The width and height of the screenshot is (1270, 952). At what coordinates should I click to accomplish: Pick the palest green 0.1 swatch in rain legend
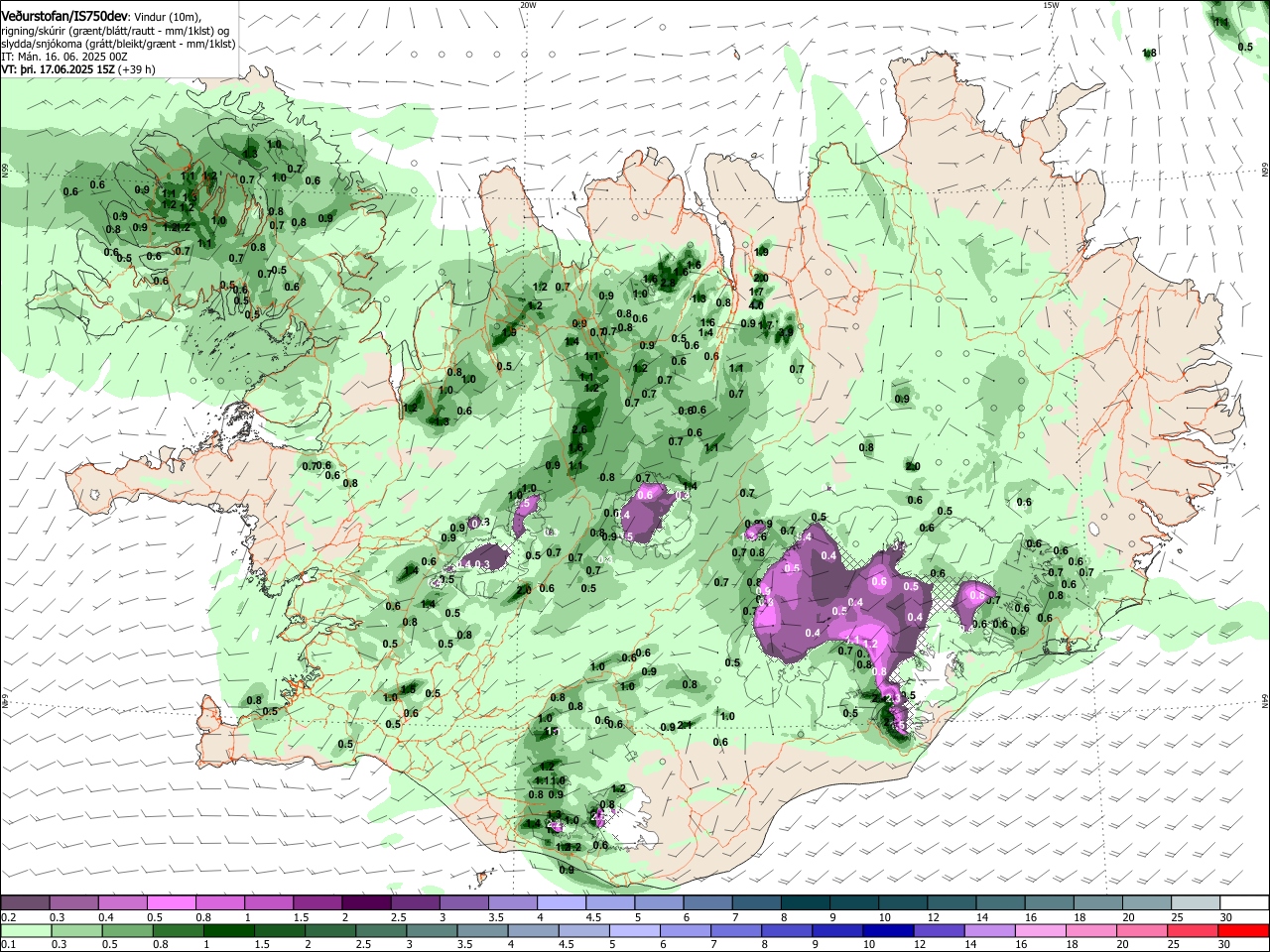[25, 931]
